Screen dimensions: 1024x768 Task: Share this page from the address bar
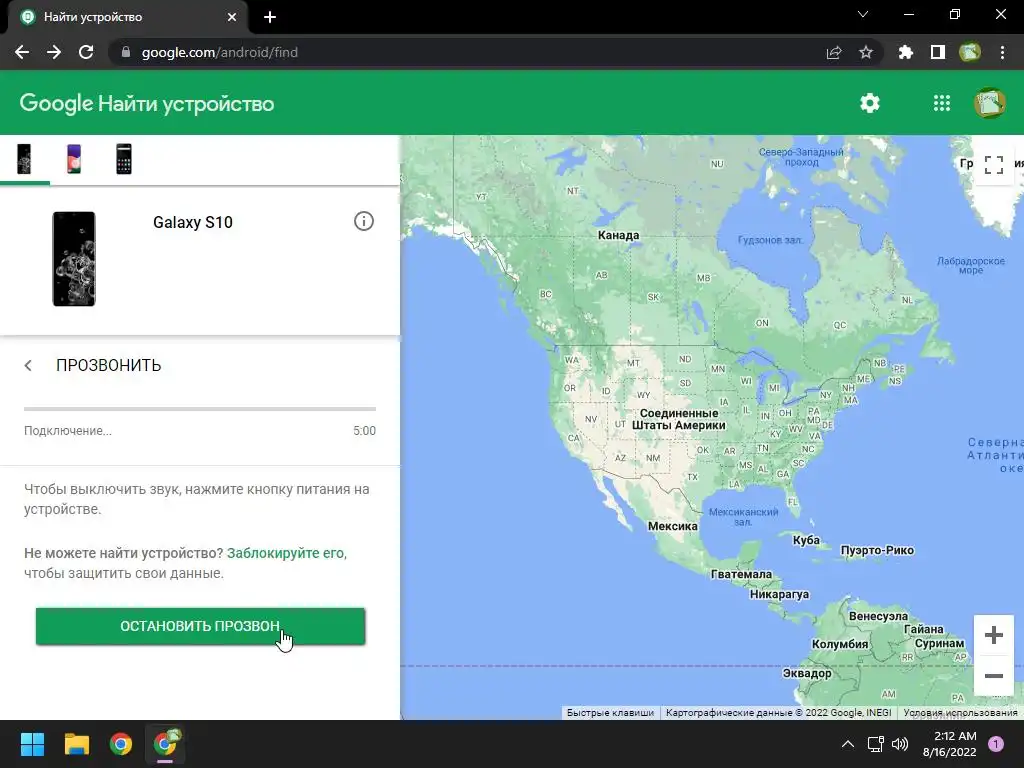point(834,52)
